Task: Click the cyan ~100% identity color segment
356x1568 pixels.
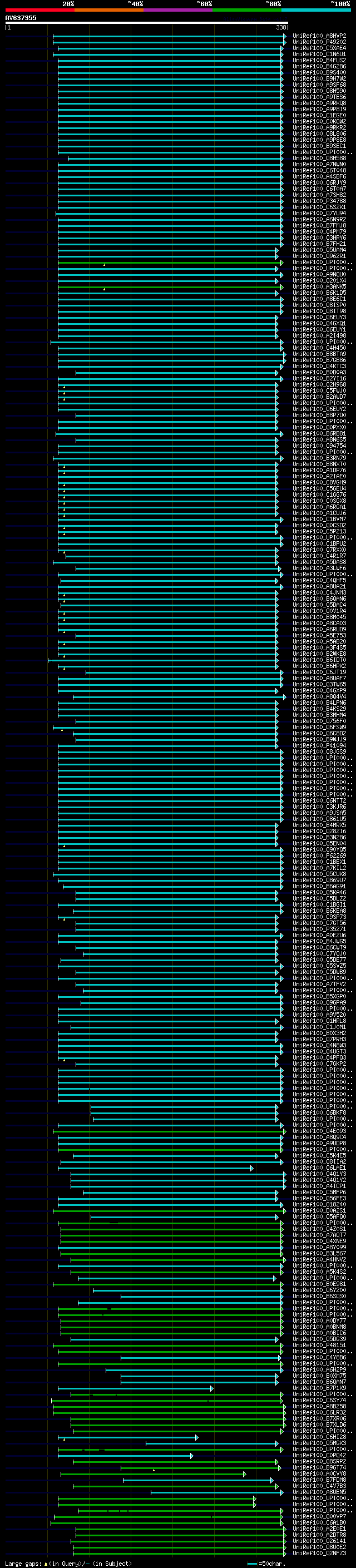Action: coord(316,10)
